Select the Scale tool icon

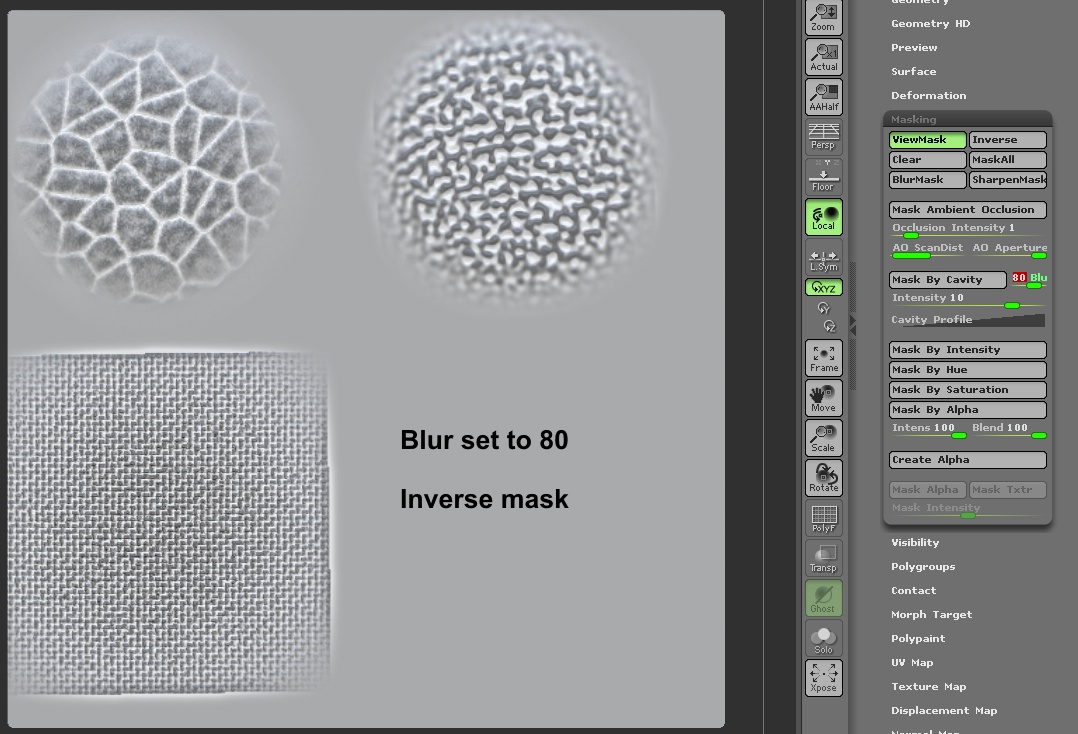coord(823,437)
